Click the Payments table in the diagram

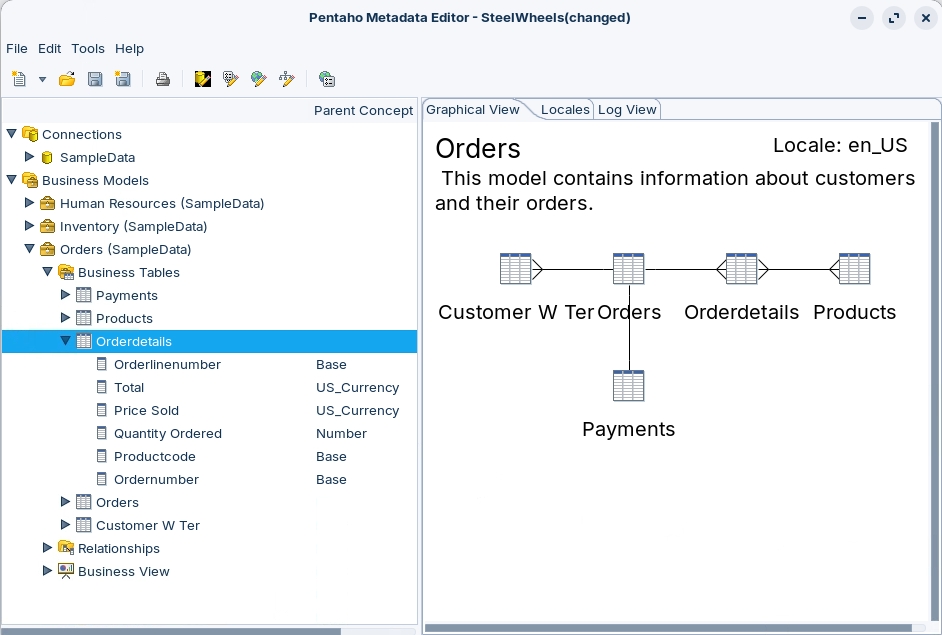[628, 386]
